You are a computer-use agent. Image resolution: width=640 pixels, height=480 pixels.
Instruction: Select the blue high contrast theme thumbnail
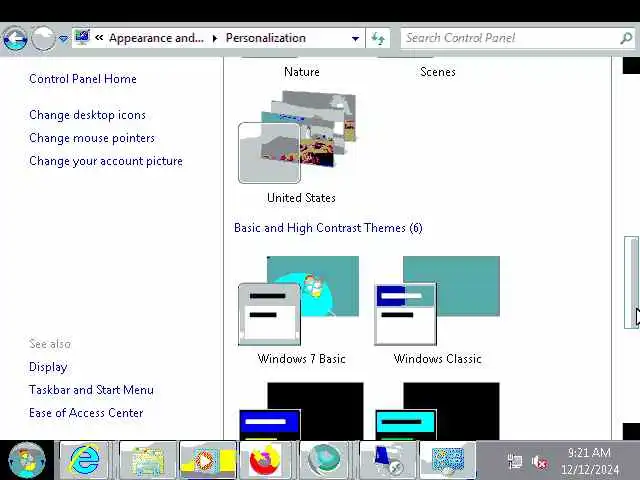tap(301, 411)
